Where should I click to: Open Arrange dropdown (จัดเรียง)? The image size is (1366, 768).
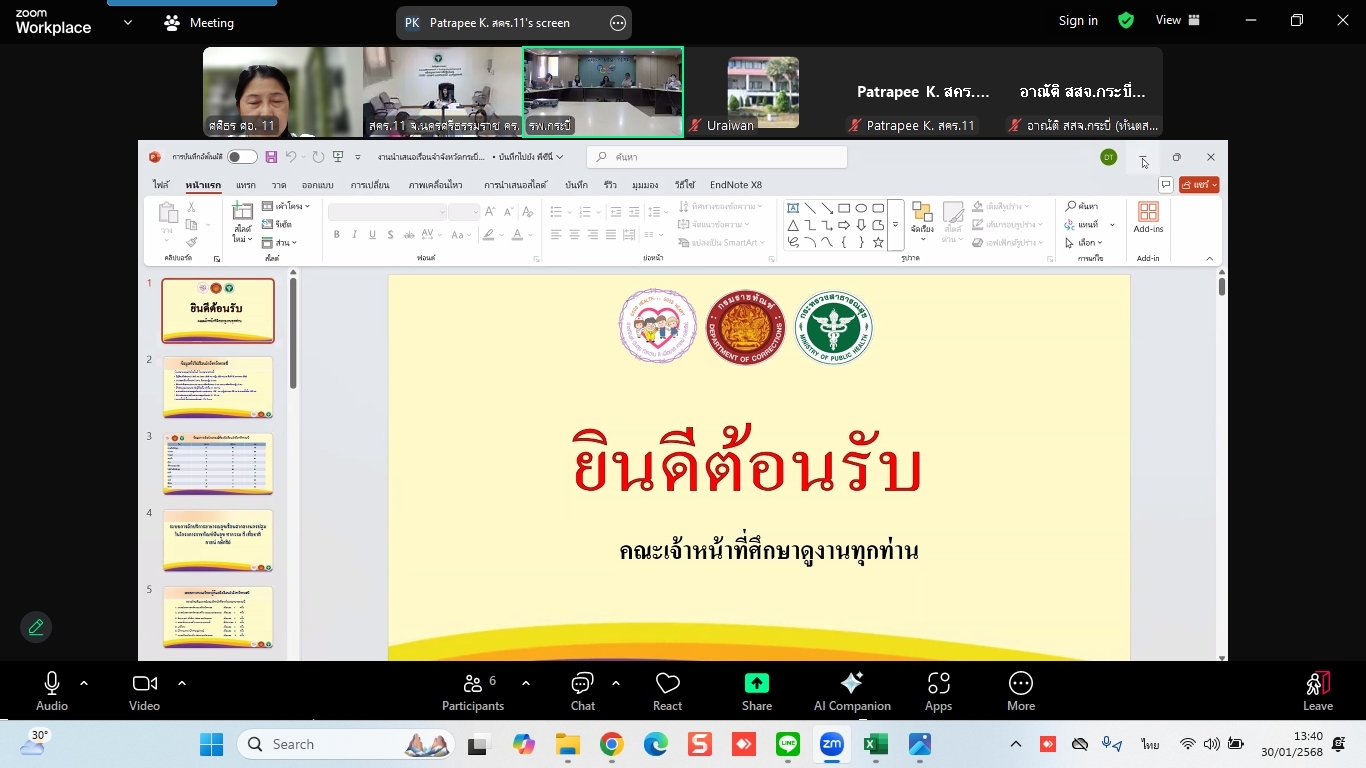[x=922, y=221]
